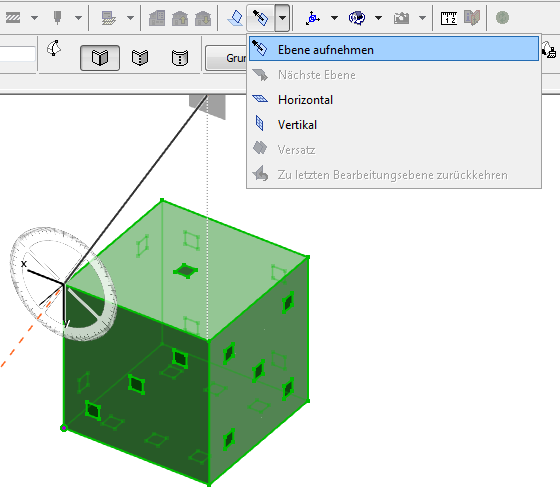Toggle the second cube geometry method button
560x503 pixels.
tap(140, 58)
